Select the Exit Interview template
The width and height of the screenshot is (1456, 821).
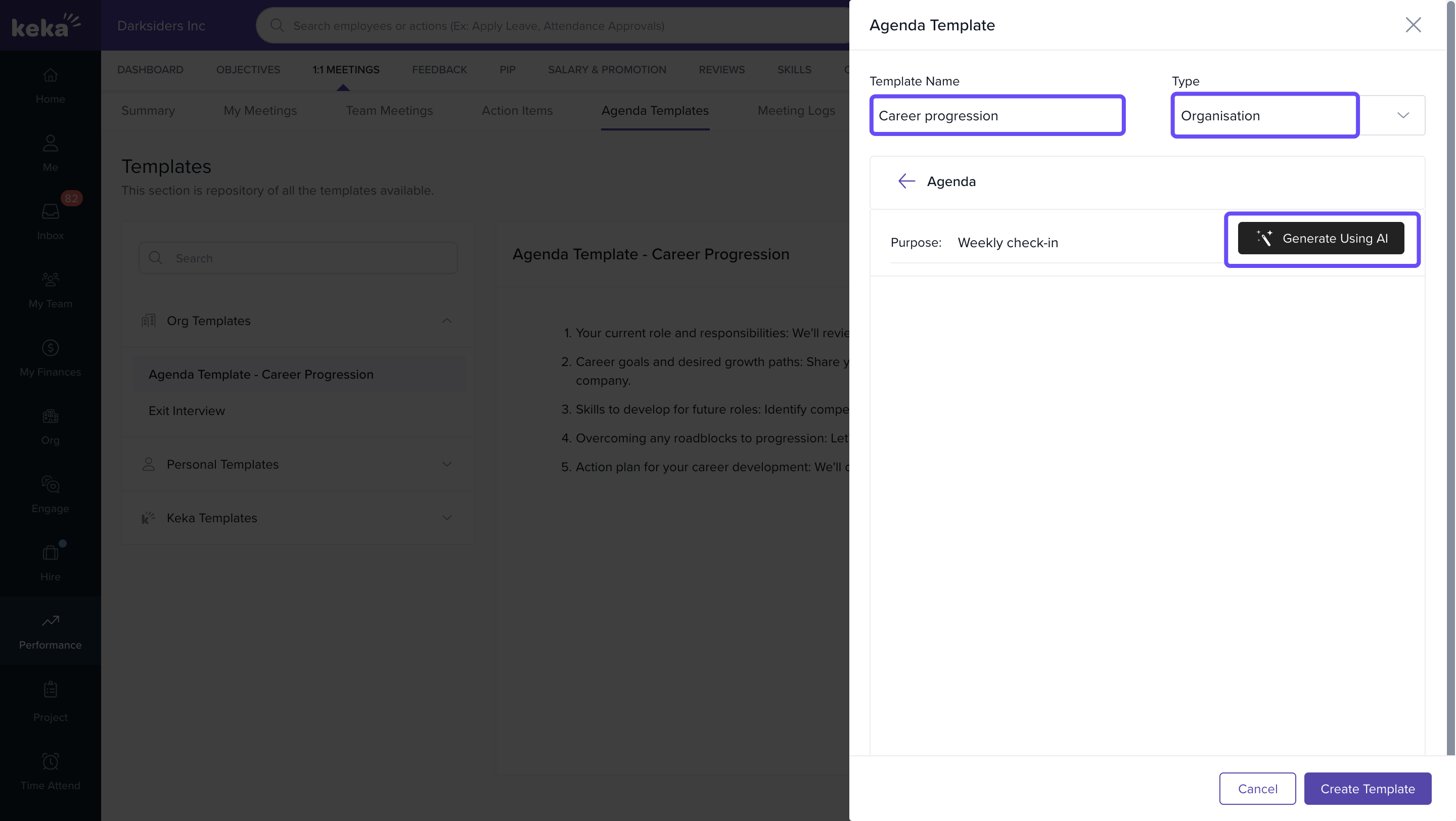coord(187,411)
